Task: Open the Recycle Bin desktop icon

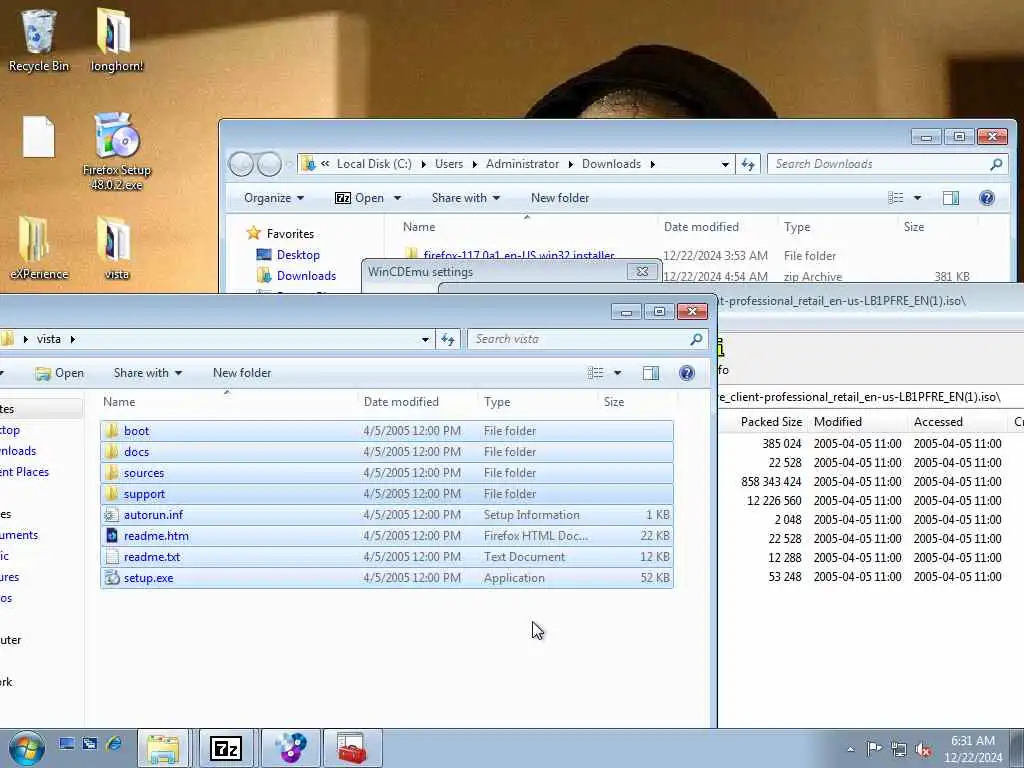Action: (x=39, y=40)
